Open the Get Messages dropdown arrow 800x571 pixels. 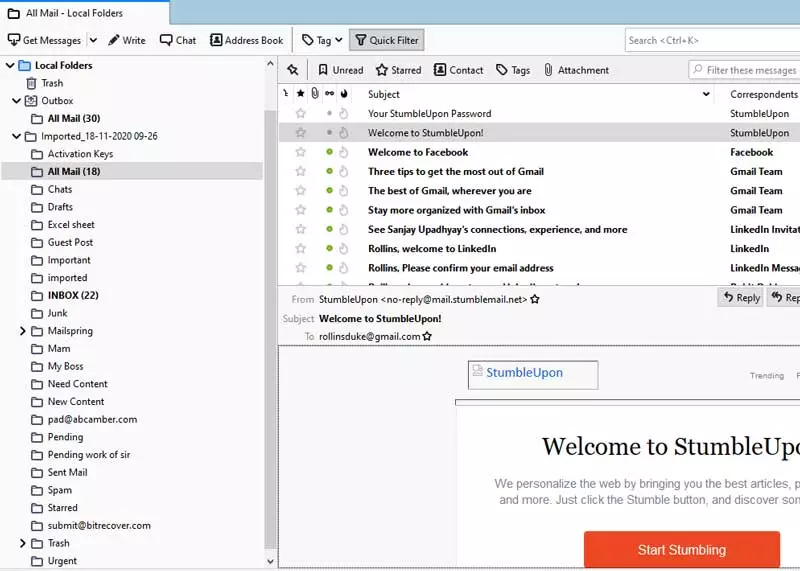[93, 40]
